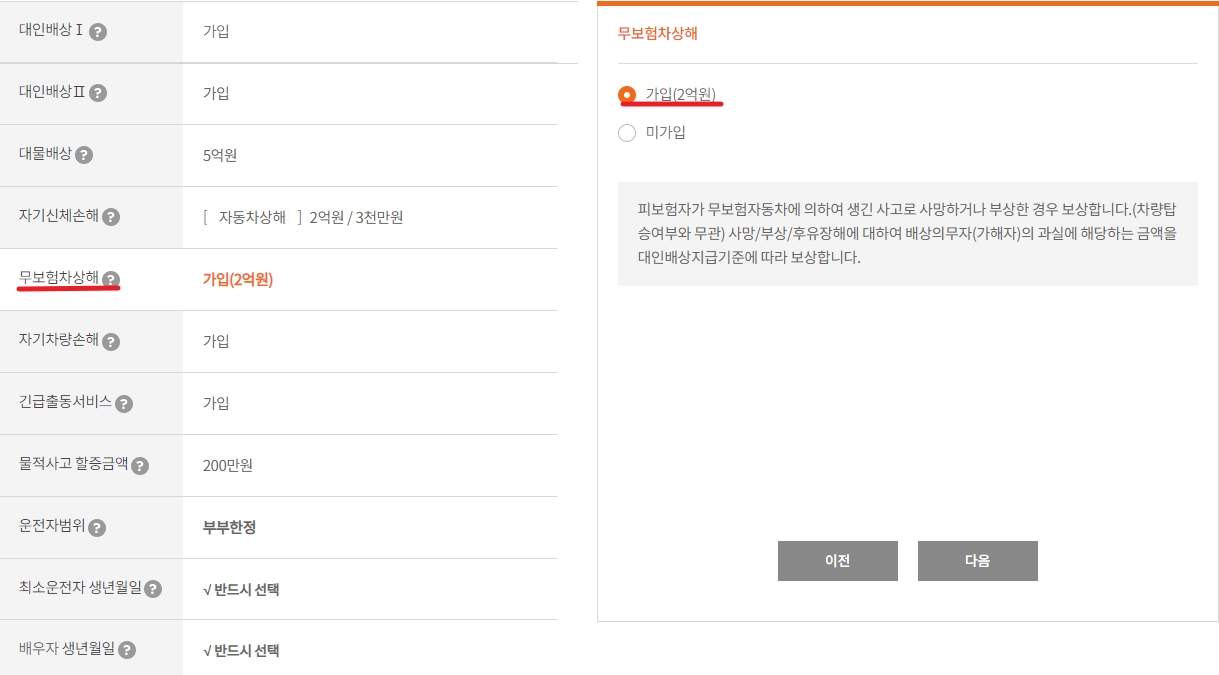Open help icon next to 긴급출동서비스
Viewport: 1219px width, 675px height.
[124, 403]
